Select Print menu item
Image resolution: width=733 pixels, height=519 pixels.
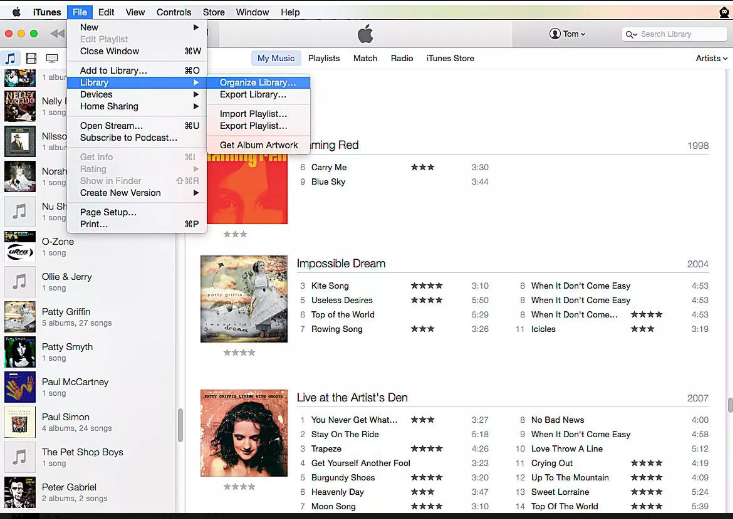(139, 224)
